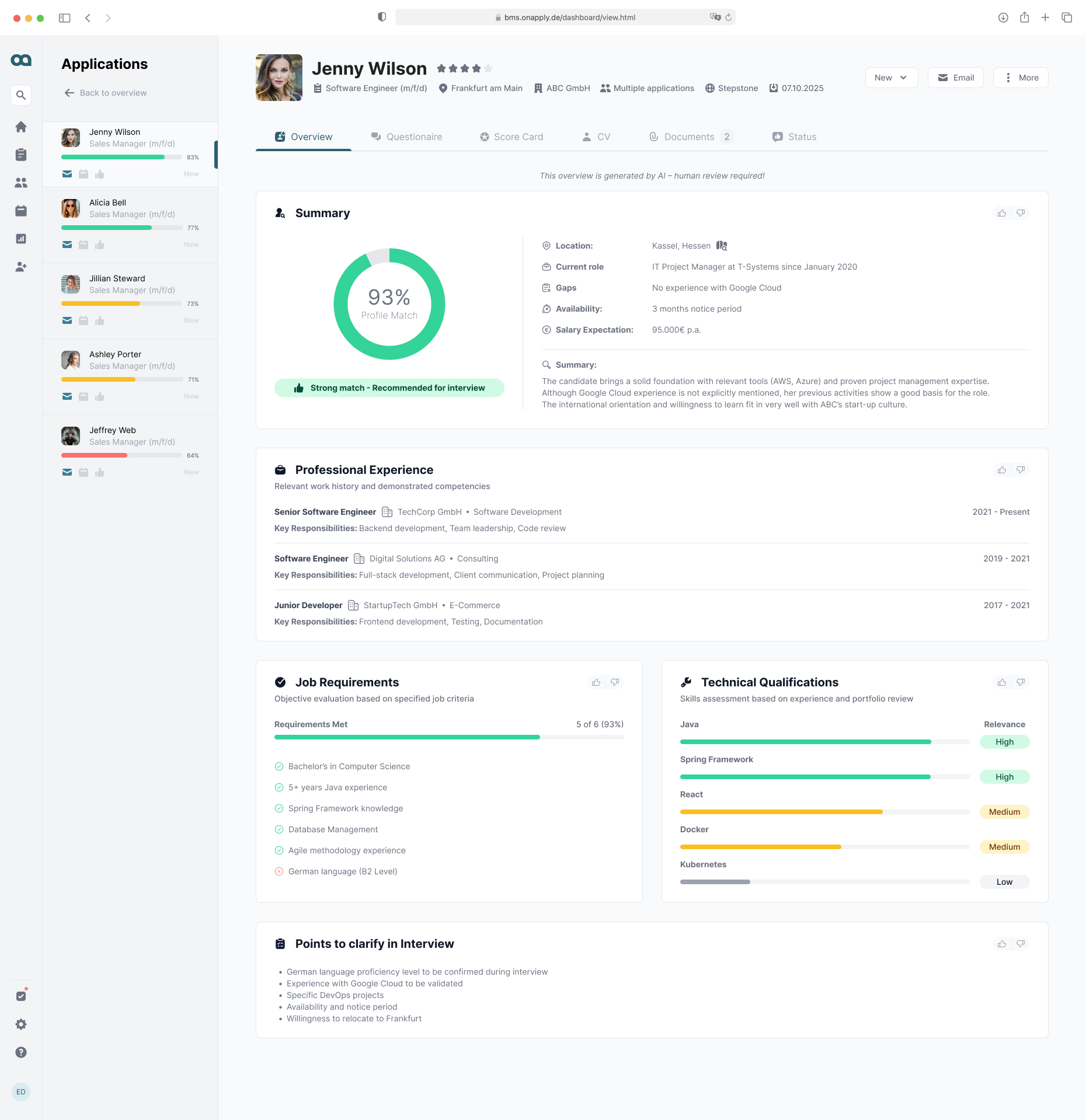Click Back to overview link

point(105,93)
